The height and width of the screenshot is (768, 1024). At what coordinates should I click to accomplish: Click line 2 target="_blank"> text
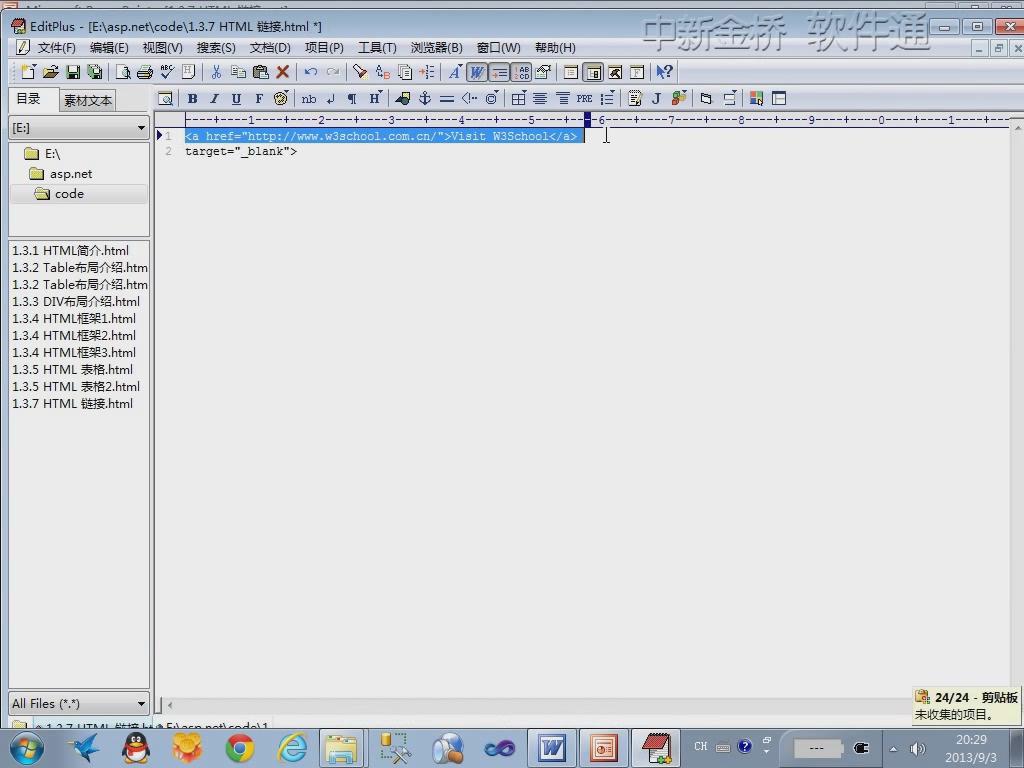pos(241,152)
